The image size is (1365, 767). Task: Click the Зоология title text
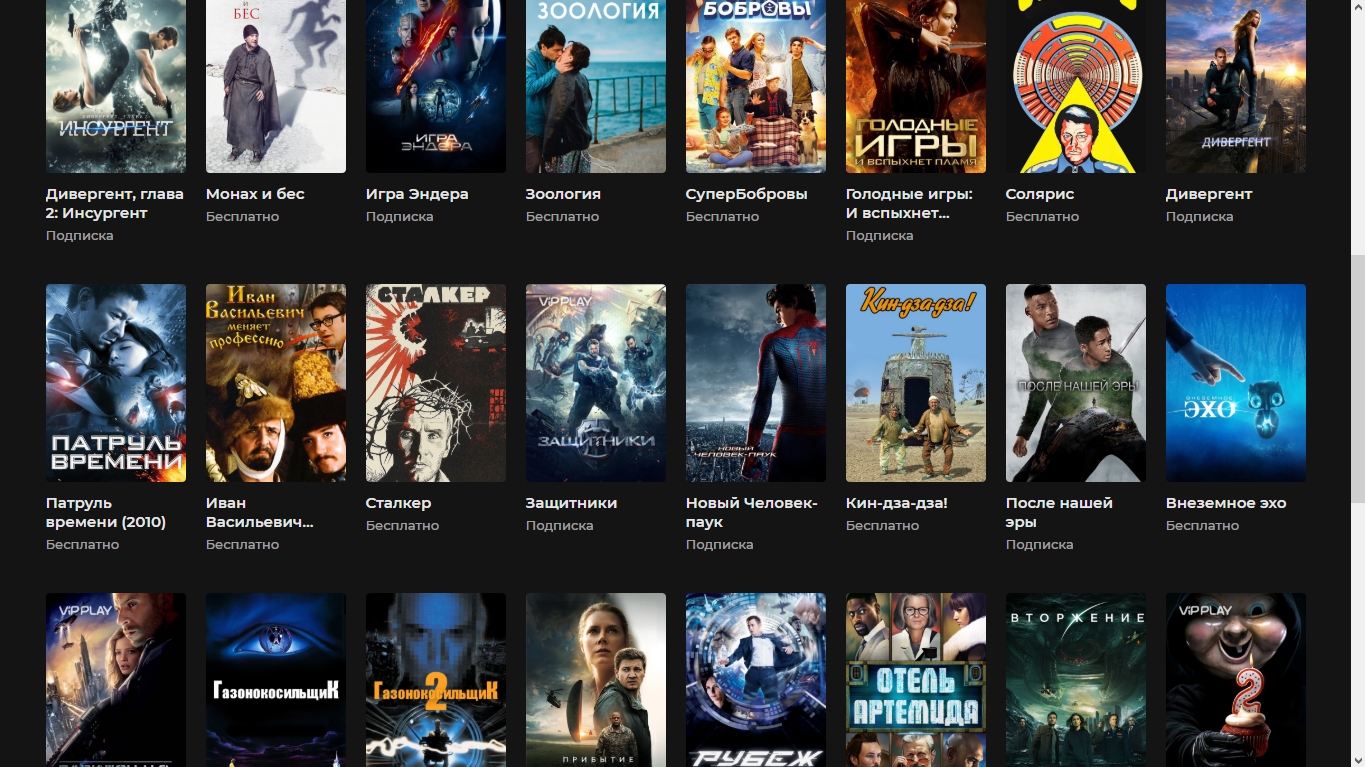click(x=563, y=194)
